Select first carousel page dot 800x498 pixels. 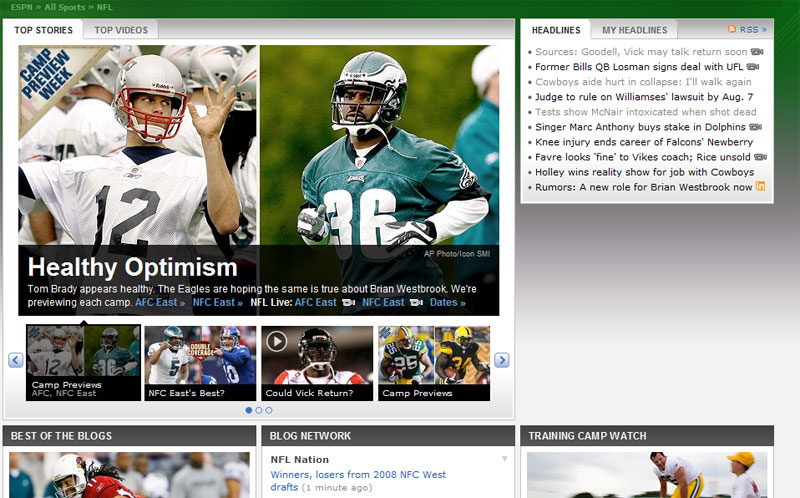248,410
